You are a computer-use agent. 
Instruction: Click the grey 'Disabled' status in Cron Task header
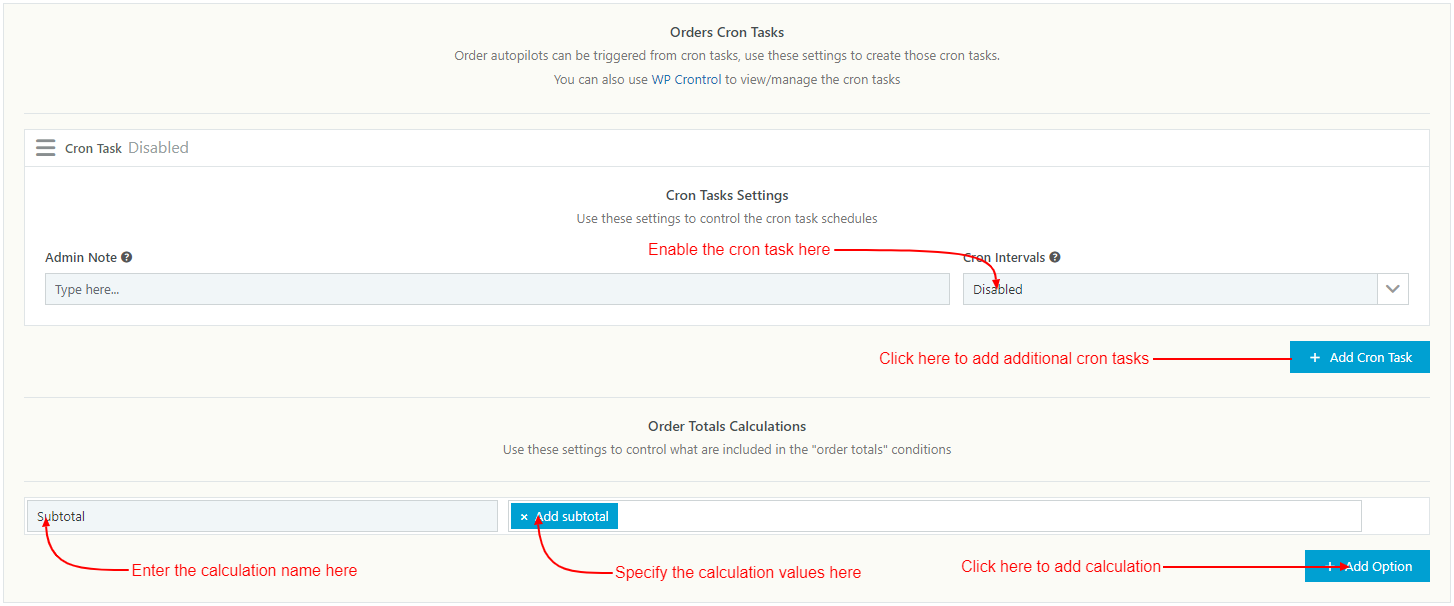(x=158, y=148)
